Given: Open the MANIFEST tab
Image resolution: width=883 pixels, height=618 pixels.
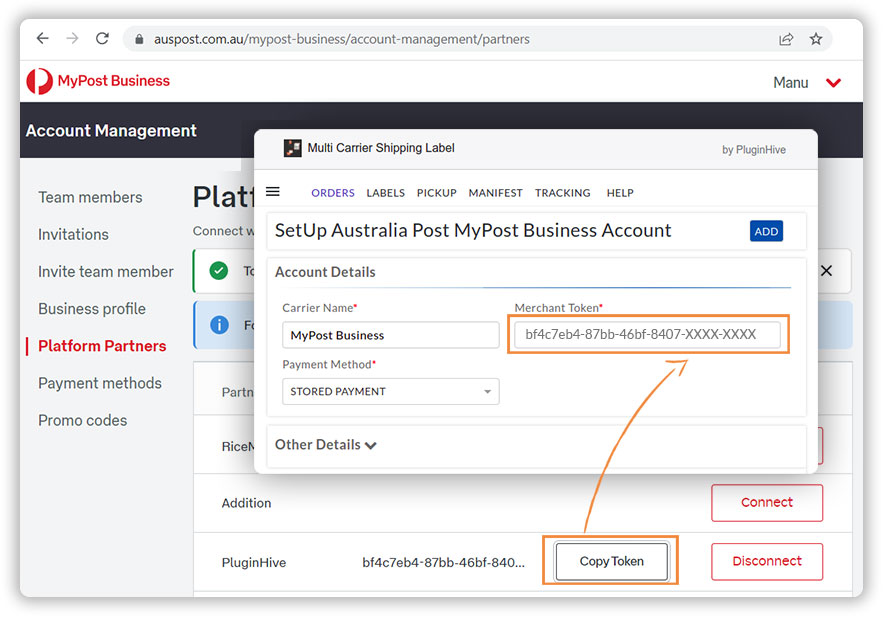Looking at the screenshot, I should pos(496,193).
